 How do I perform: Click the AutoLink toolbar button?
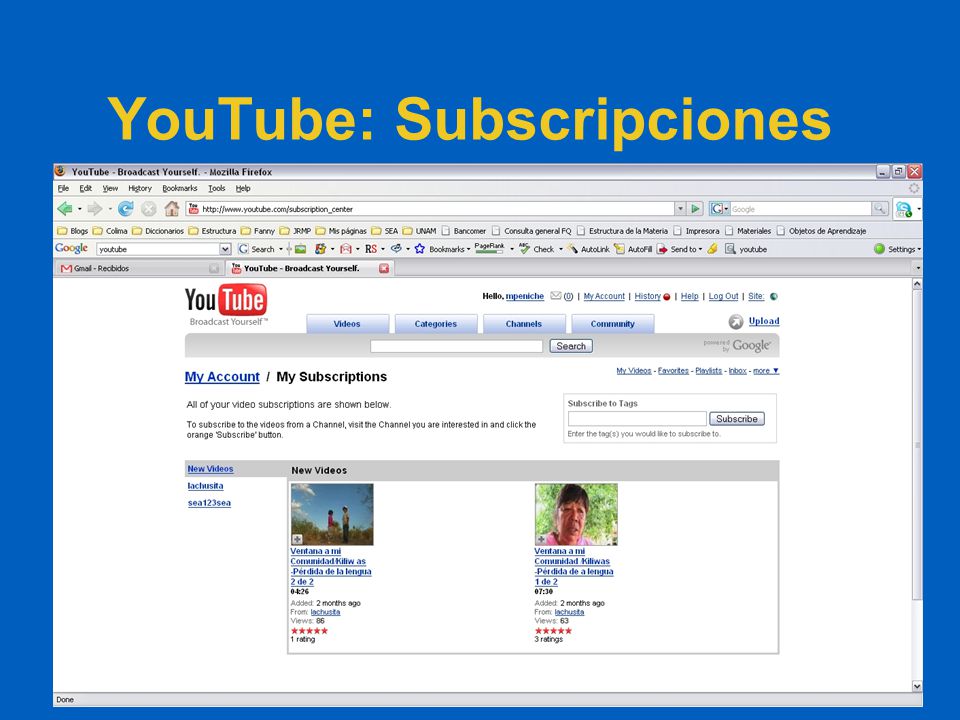coord(588,249)
